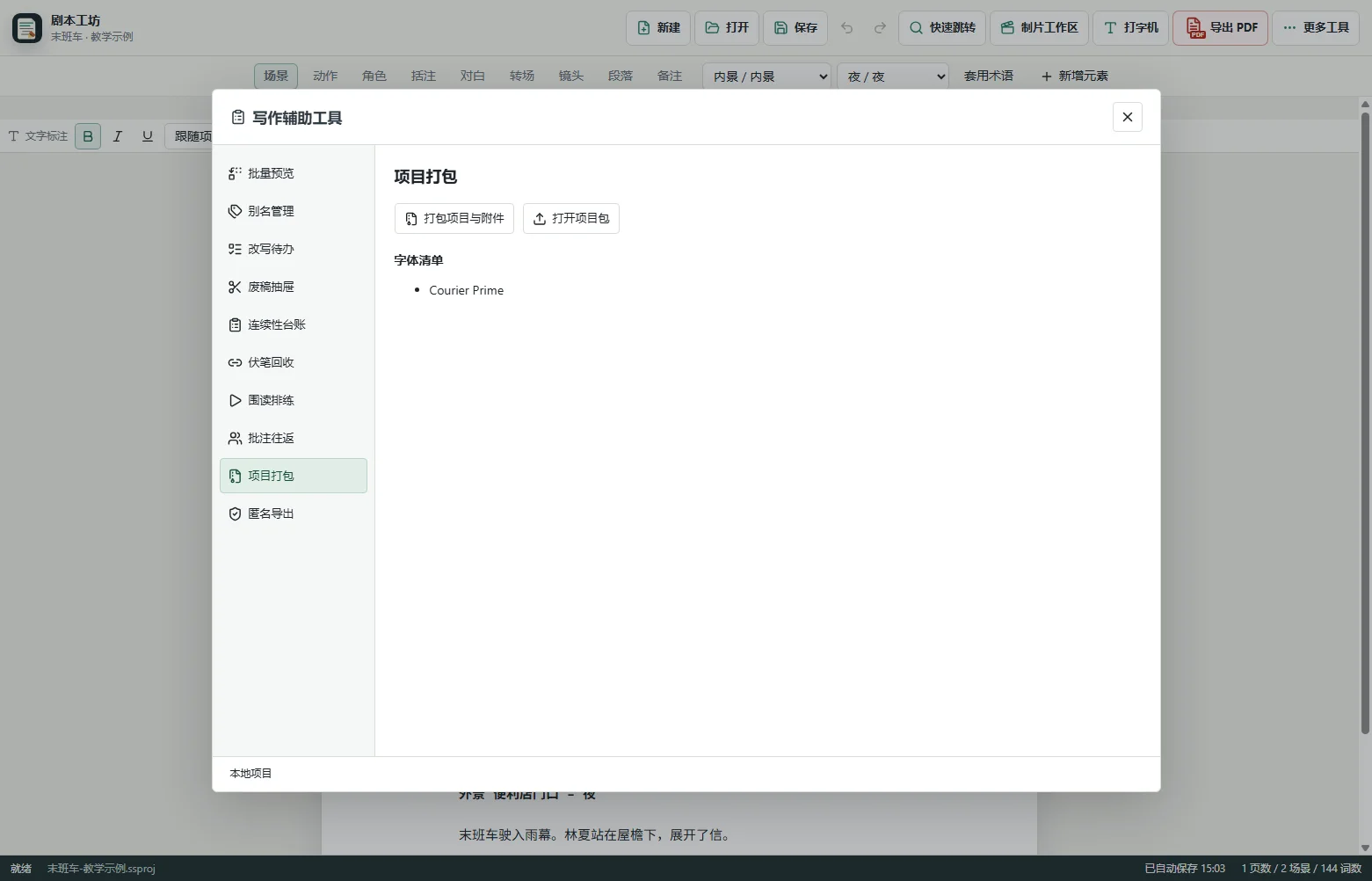Expand the 夜 / 夜 time dropdown
The height and width of the screenshot is (881, 1372).
[893, 76]
